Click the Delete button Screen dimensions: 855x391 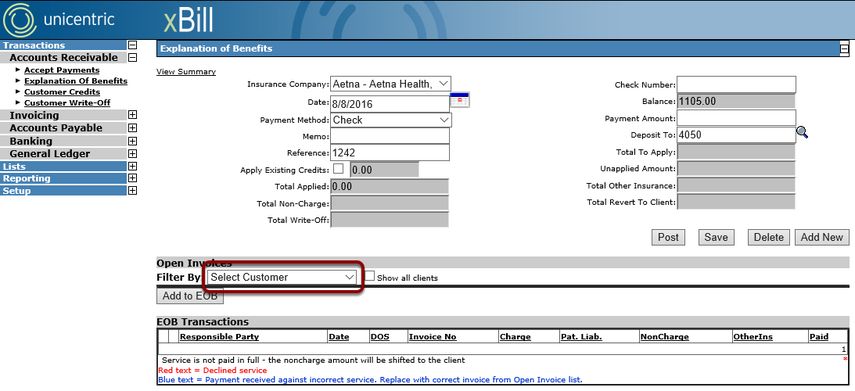(x=768, y=237)
